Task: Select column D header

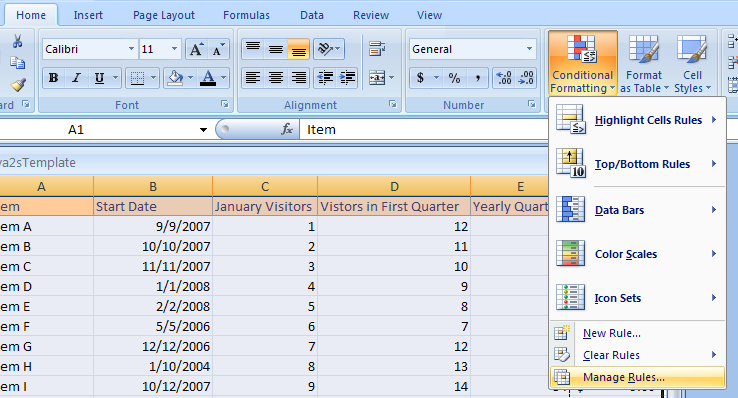Action: tap(394, 187)
